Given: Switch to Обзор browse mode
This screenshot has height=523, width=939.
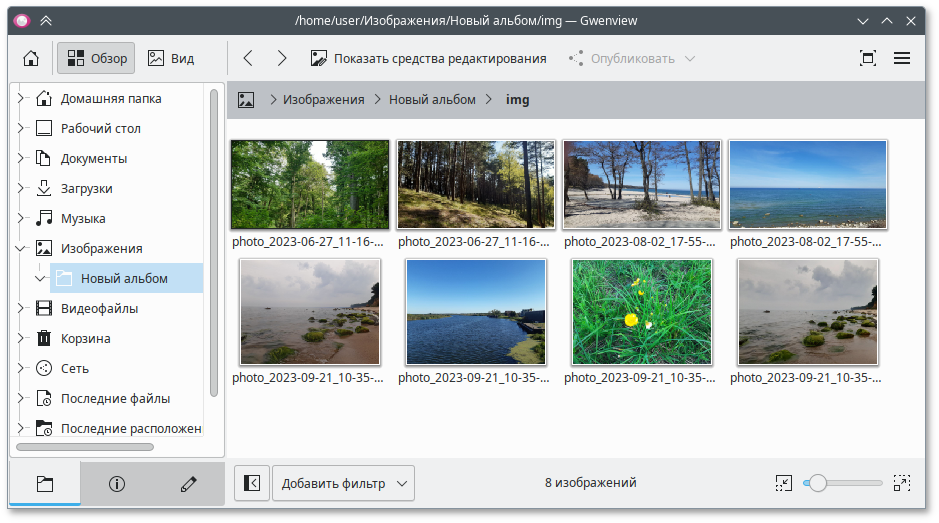Looking at the screenshot, I should pyautogui.click(x=96, y=58).
